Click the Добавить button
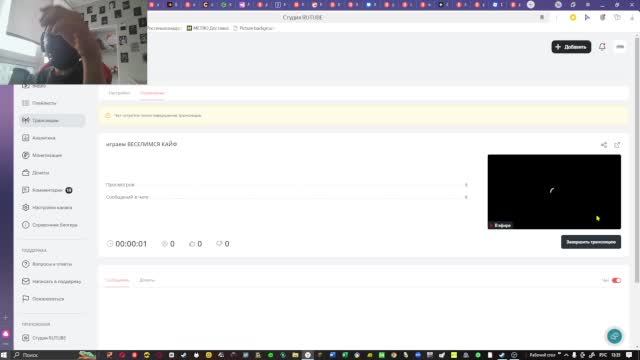 point(571,47)
